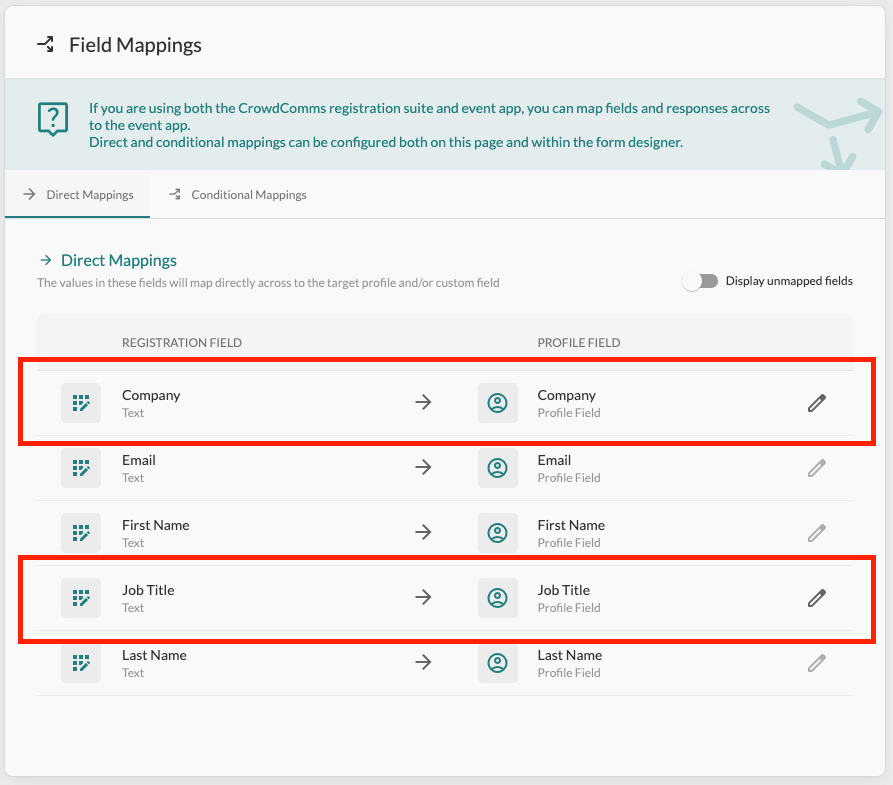Click the Company profile field label
Viewport: 893px width, 785px height.
pos(566,395)
